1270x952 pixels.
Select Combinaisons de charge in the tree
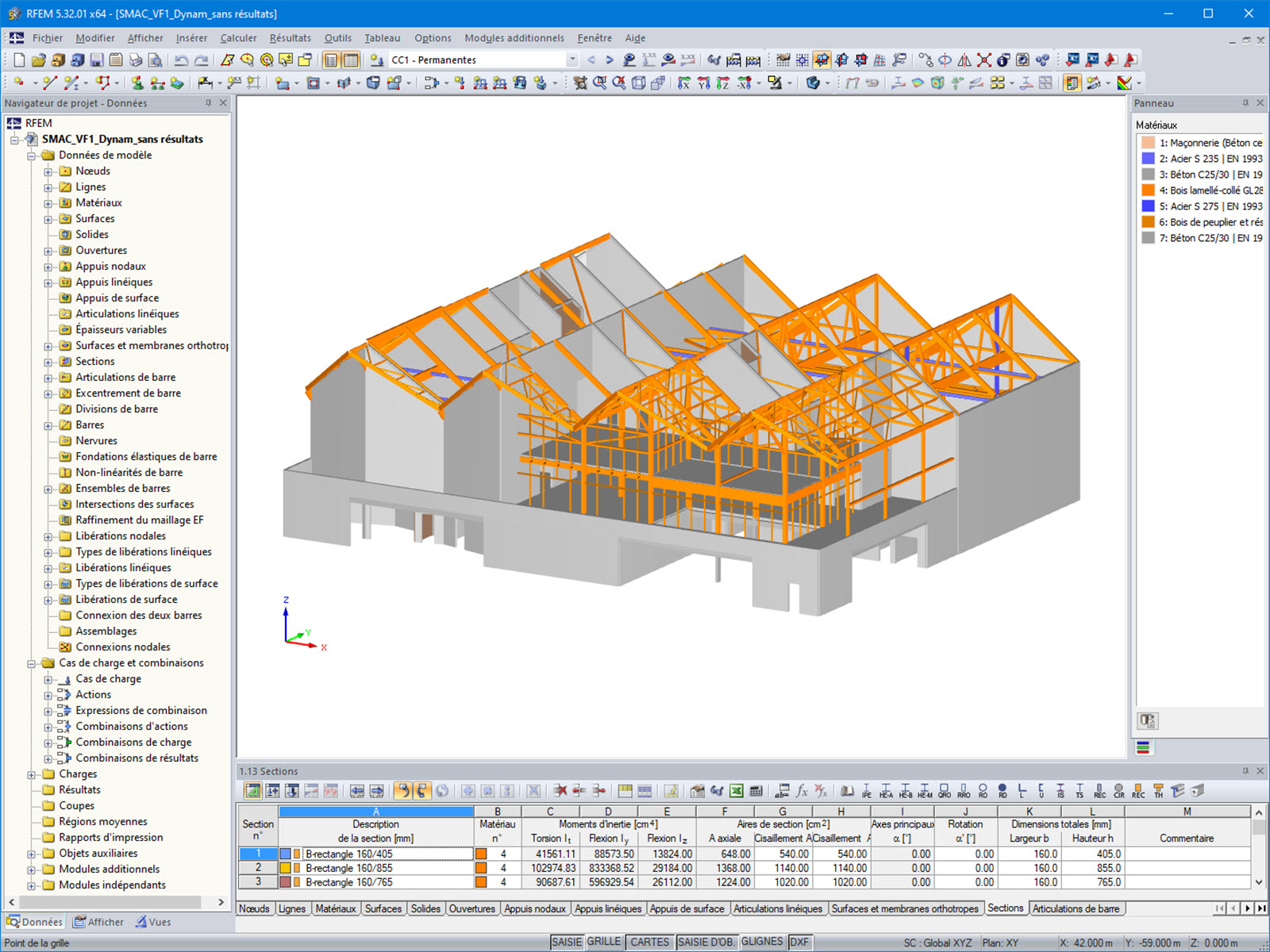[x=133, y=743]
